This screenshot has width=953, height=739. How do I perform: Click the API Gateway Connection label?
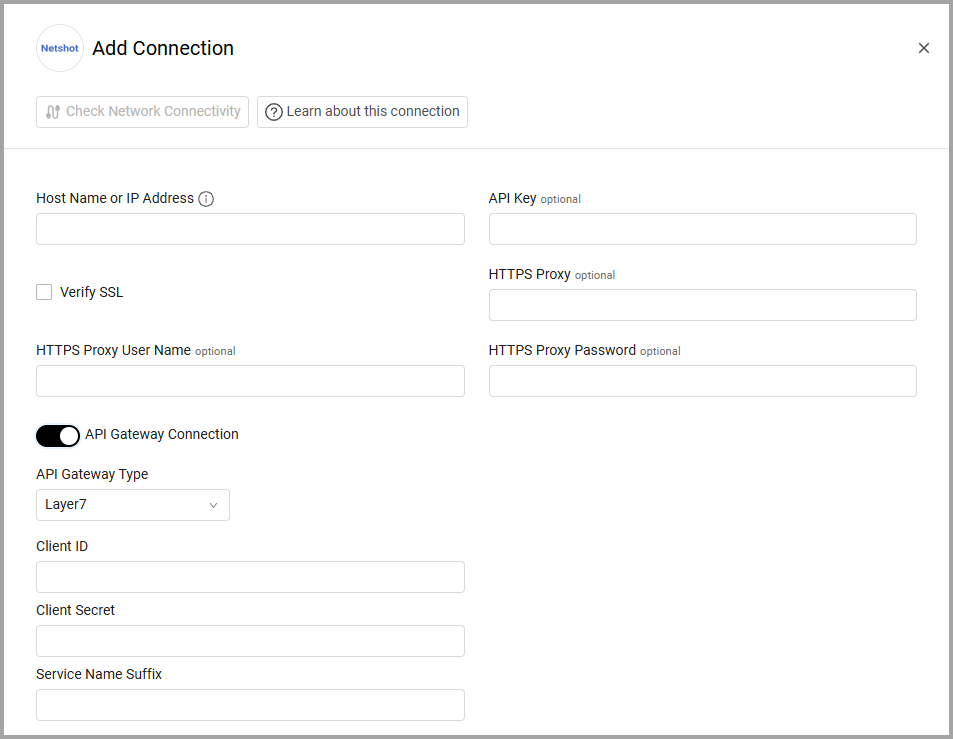point(161,434)
